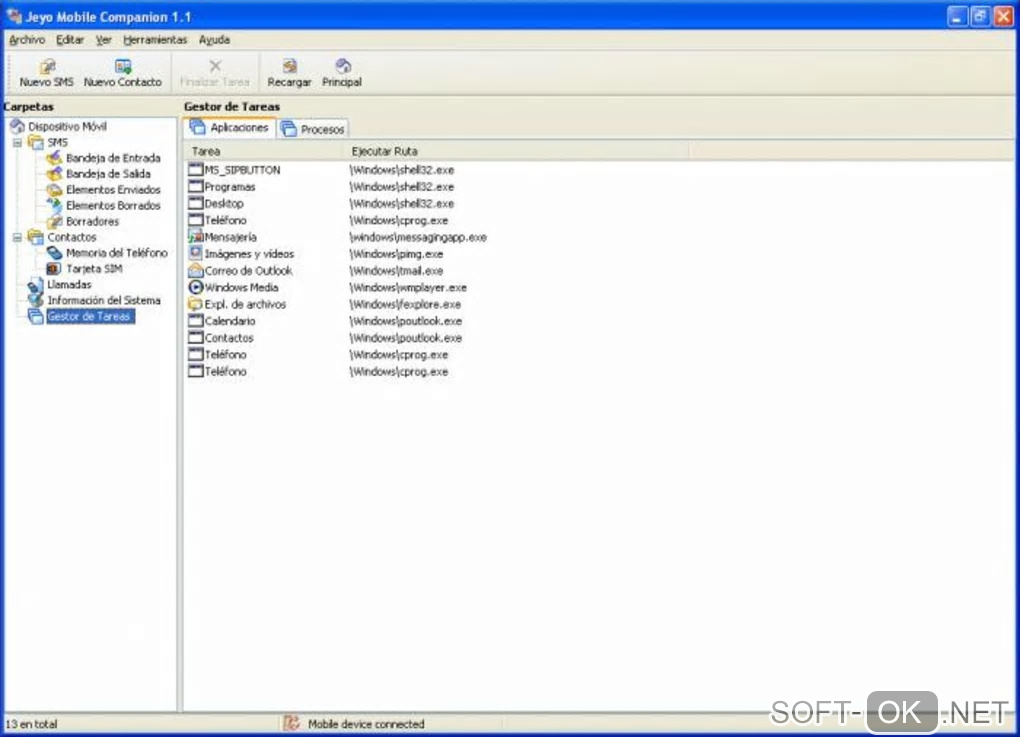1020x737 pixels.
Task: Click the Llamadas icon in the tree
Action: 36,285
